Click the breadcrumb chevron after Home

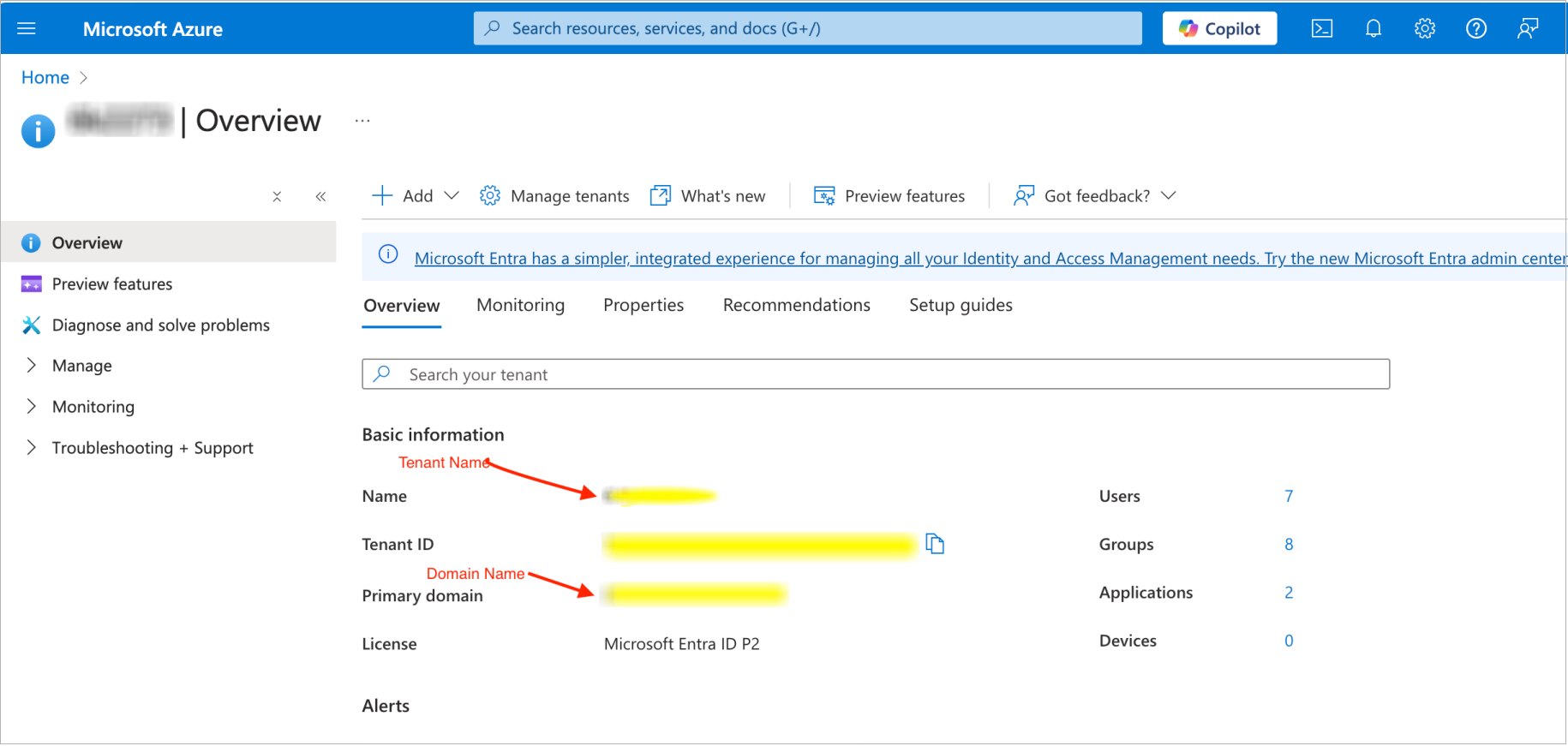click(x=83, y=77)
